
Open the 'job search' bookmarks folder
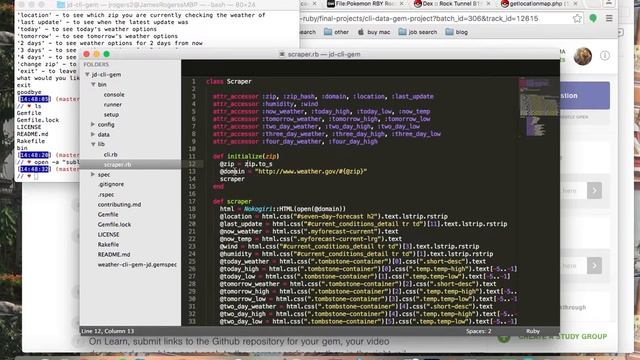(x=418, y=32)
